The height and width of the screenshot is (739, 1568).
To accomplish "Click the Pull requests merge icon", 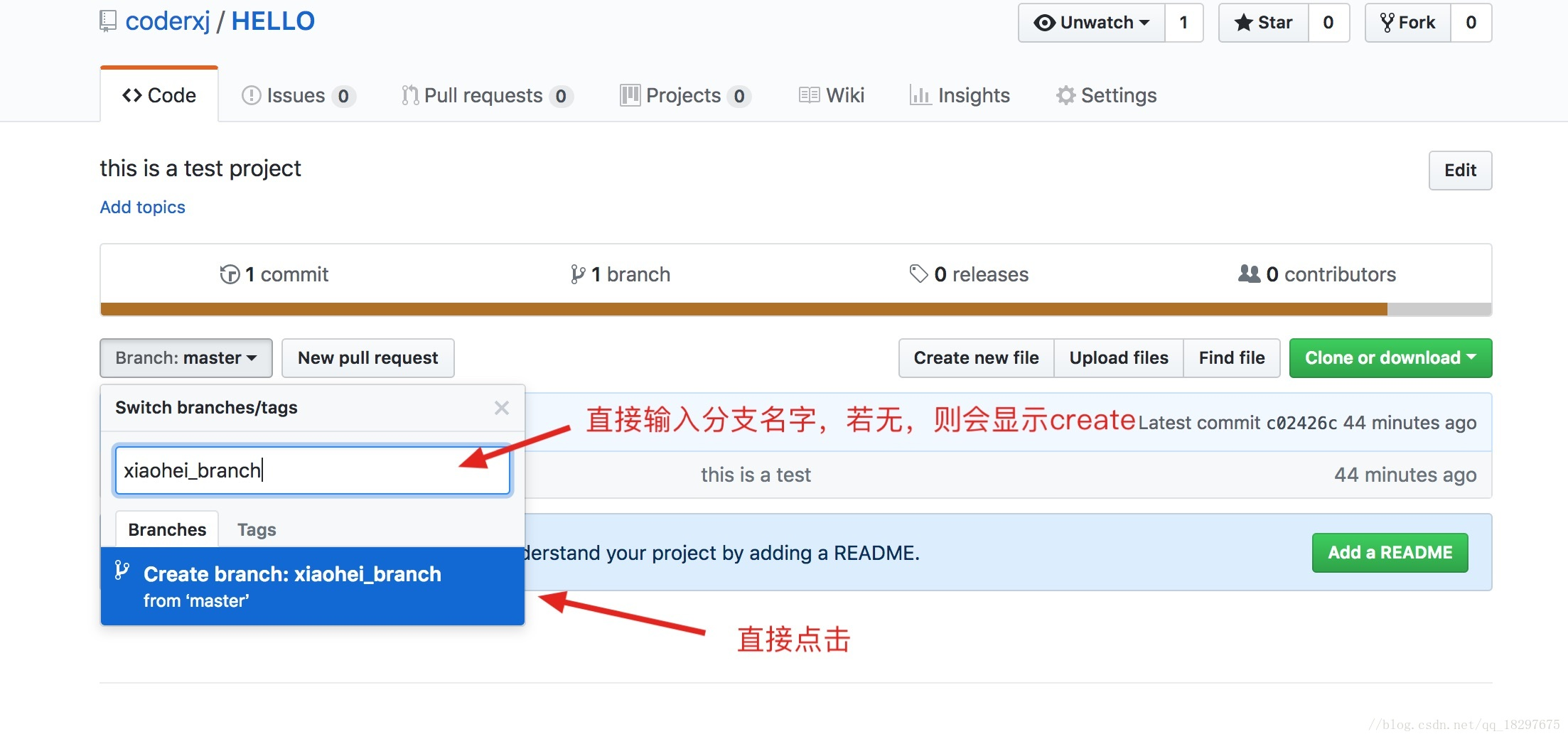I will pos(410,95).
